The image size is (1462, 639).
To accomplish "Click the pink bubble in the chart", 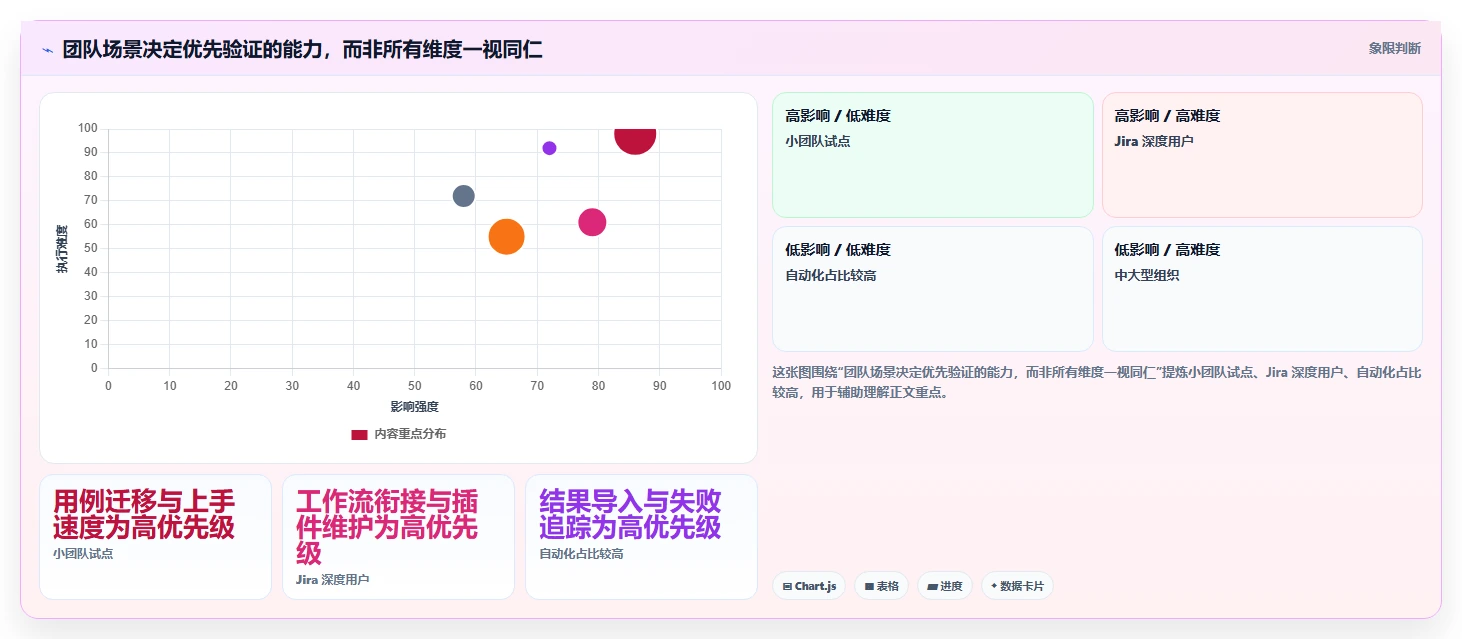I will 592,222.
